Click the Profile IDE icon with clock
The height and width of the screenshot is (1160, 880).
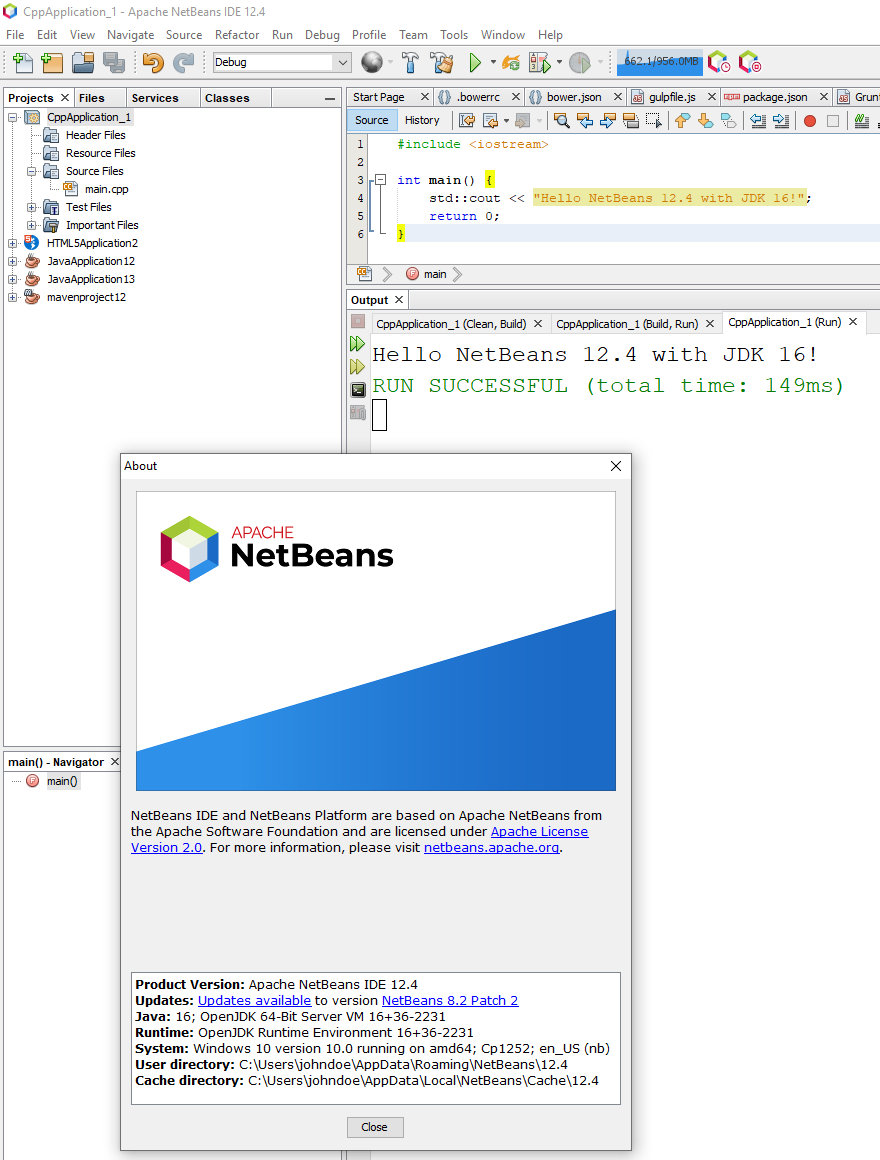click(719, 62)
